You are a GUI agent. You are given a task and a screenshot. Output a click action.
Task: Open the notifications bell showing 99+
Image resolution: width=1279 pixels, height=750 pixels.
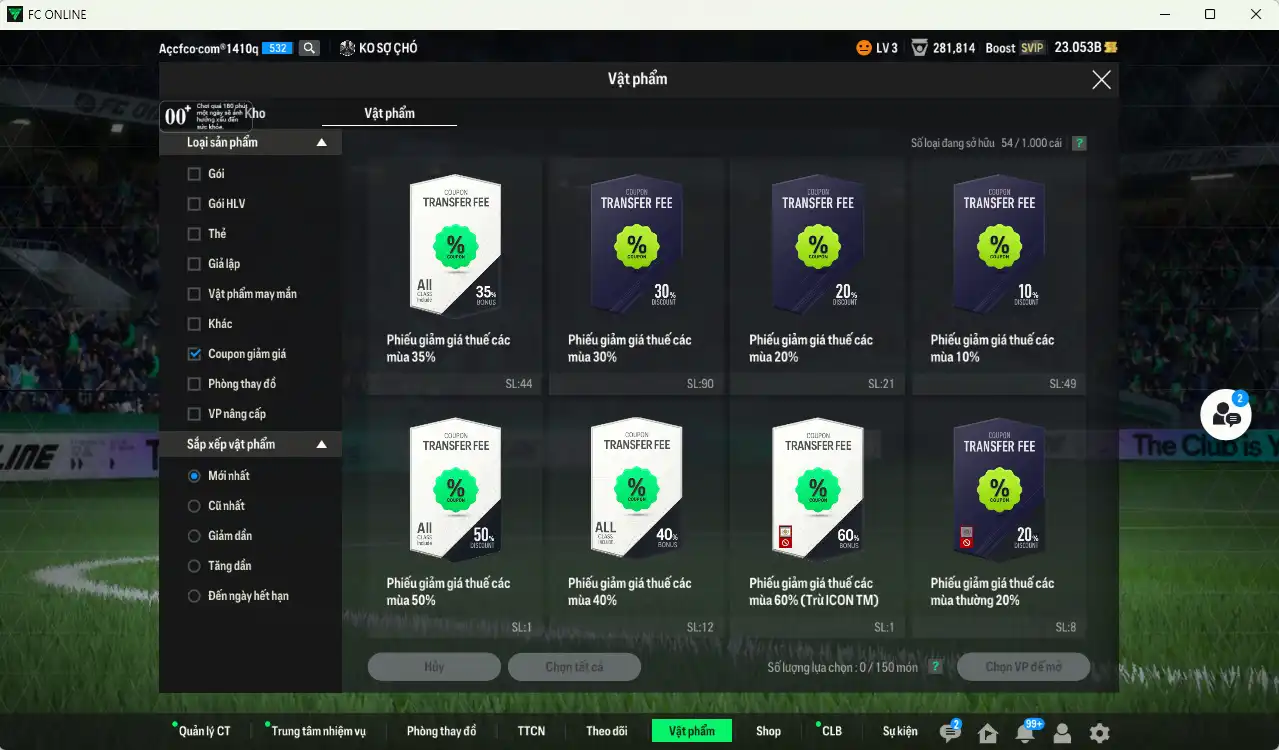(1025, 732)
